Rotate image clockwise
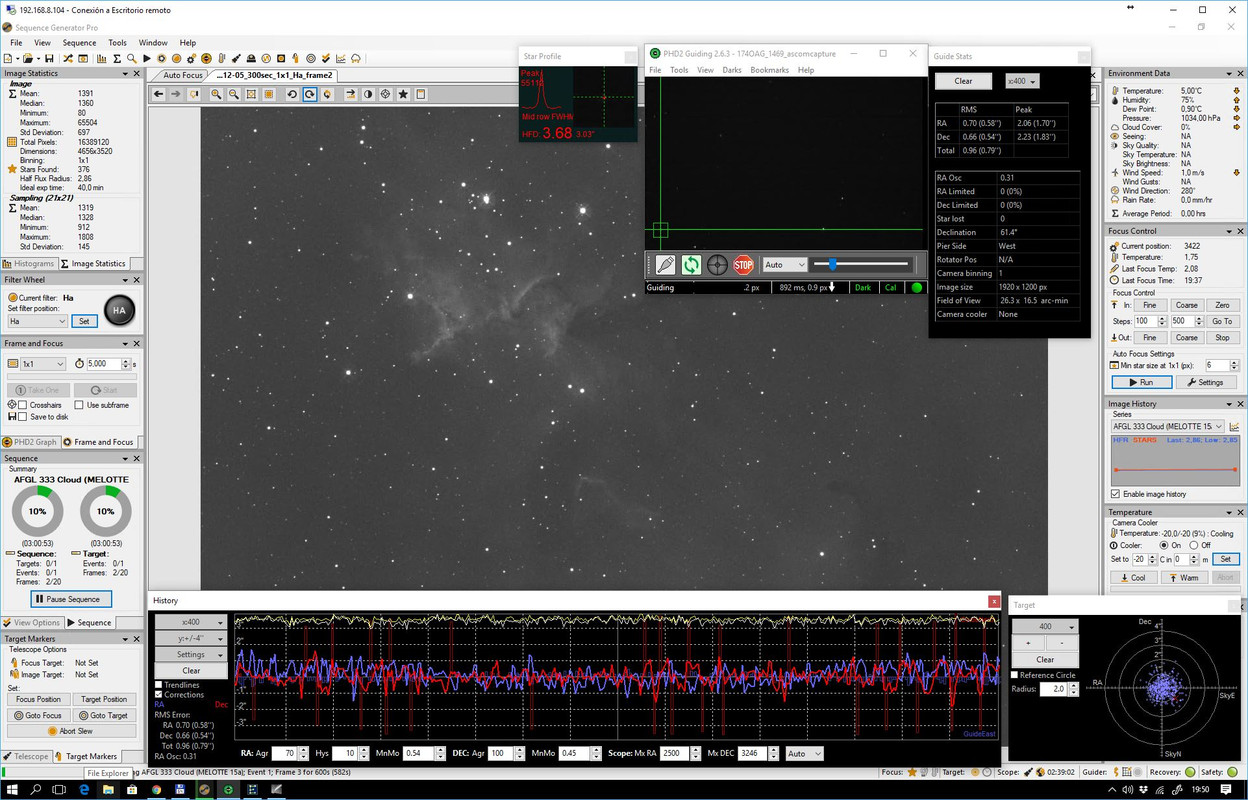Viewport: 1248px width, 800px height. click(x=310, y=94)
